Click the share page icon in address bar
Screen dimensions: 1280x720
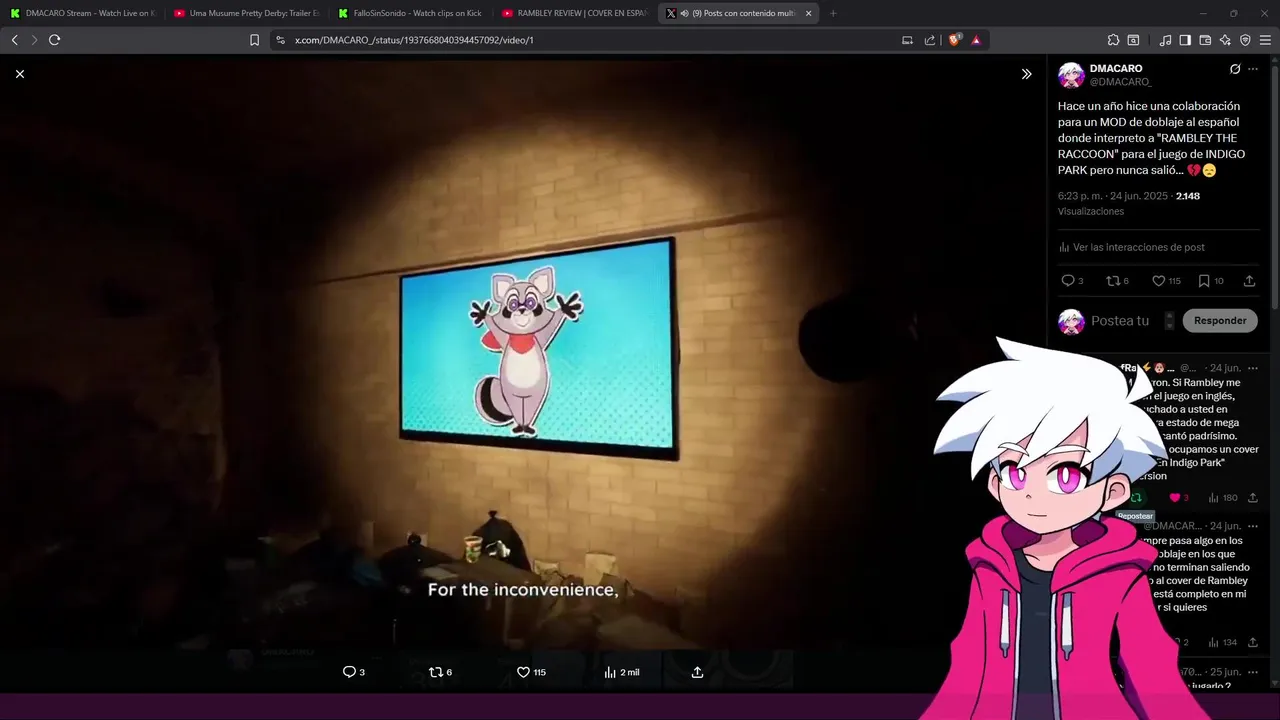click(x=930, y=40)
